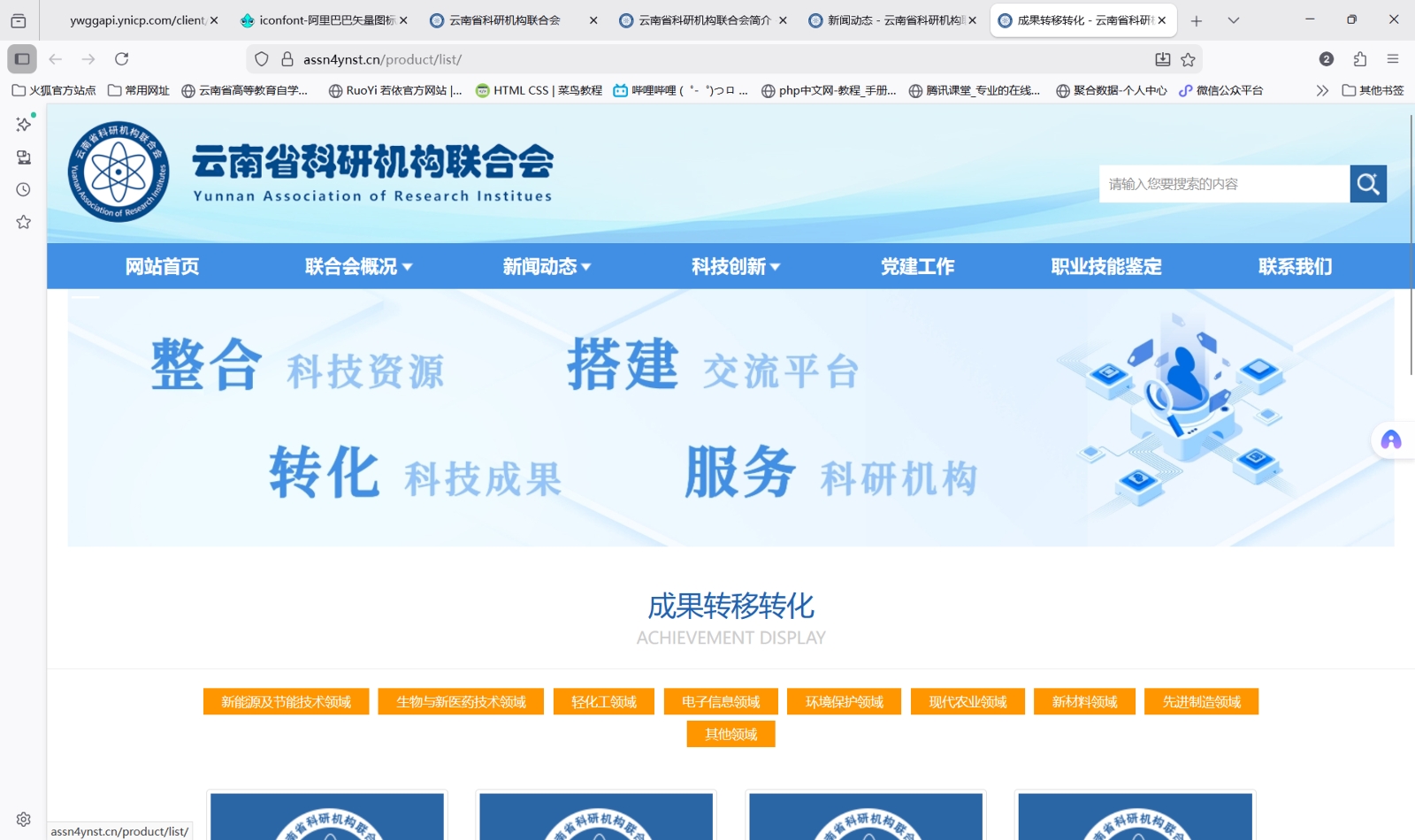Click the AI chatbot sparkle icon in sidebar
The image size is (1415, 840).
(x=22, y=124)
